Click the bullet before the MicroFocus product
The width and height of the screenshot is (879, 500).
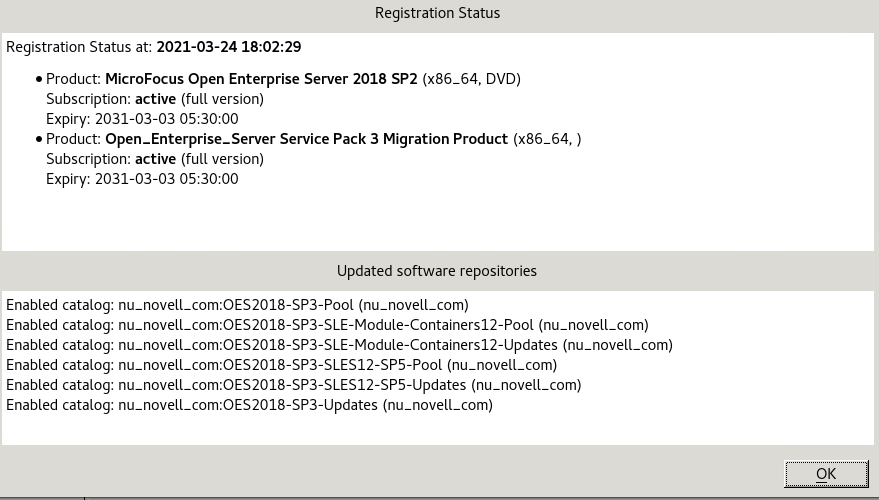pos(39,79)
